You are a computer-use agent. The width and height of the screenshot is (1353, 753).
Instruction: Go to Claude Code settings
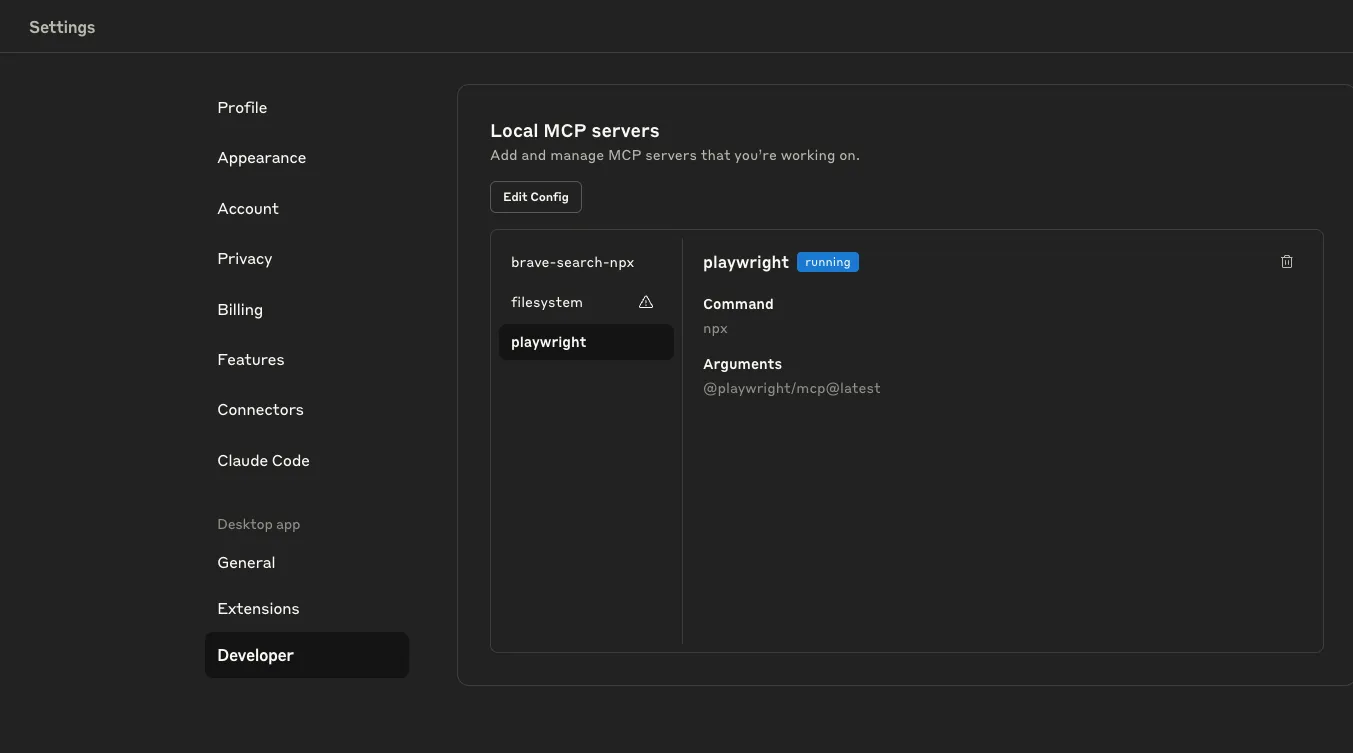263,461
